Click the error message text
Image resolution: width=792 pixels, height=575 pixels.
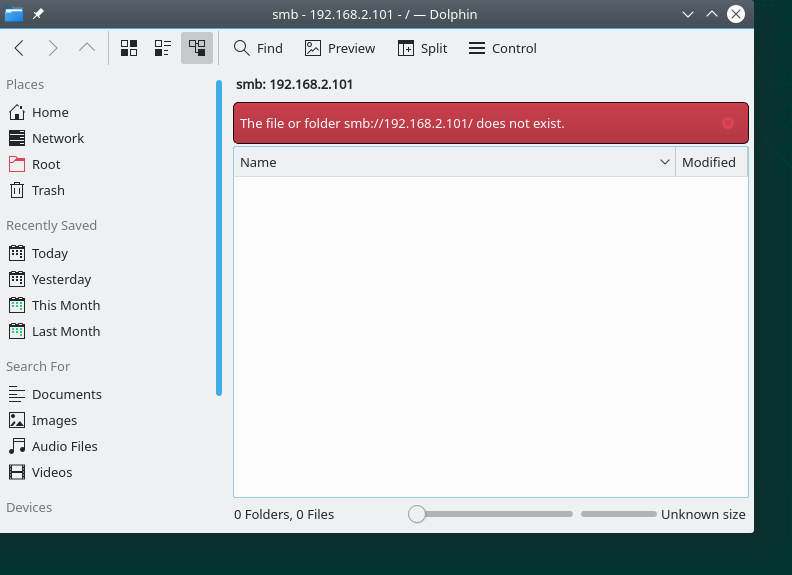click(402, 123)
